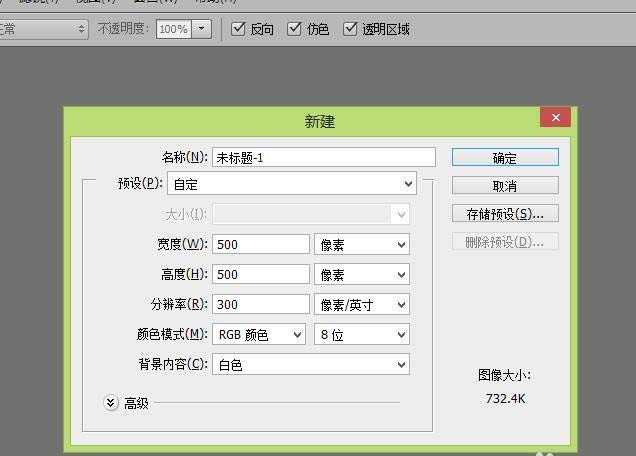The image size is (636, 456).
Task: Open the 像素/英寸 resolution unit dropdown
Action: pyautogui.click(x=362, y=304)
